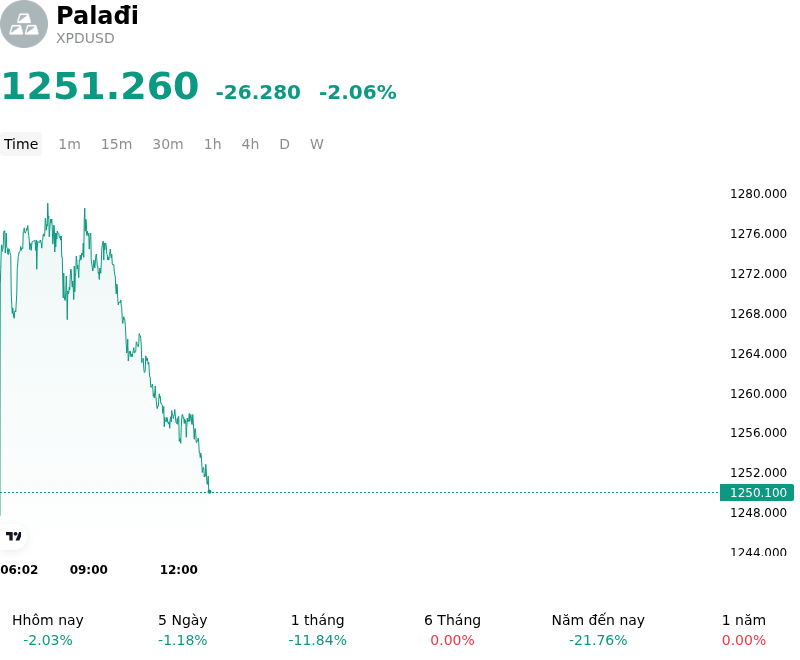Click the XPDUSD ticker text
This screenshot has width=800, height=660.
pos(85,38)
